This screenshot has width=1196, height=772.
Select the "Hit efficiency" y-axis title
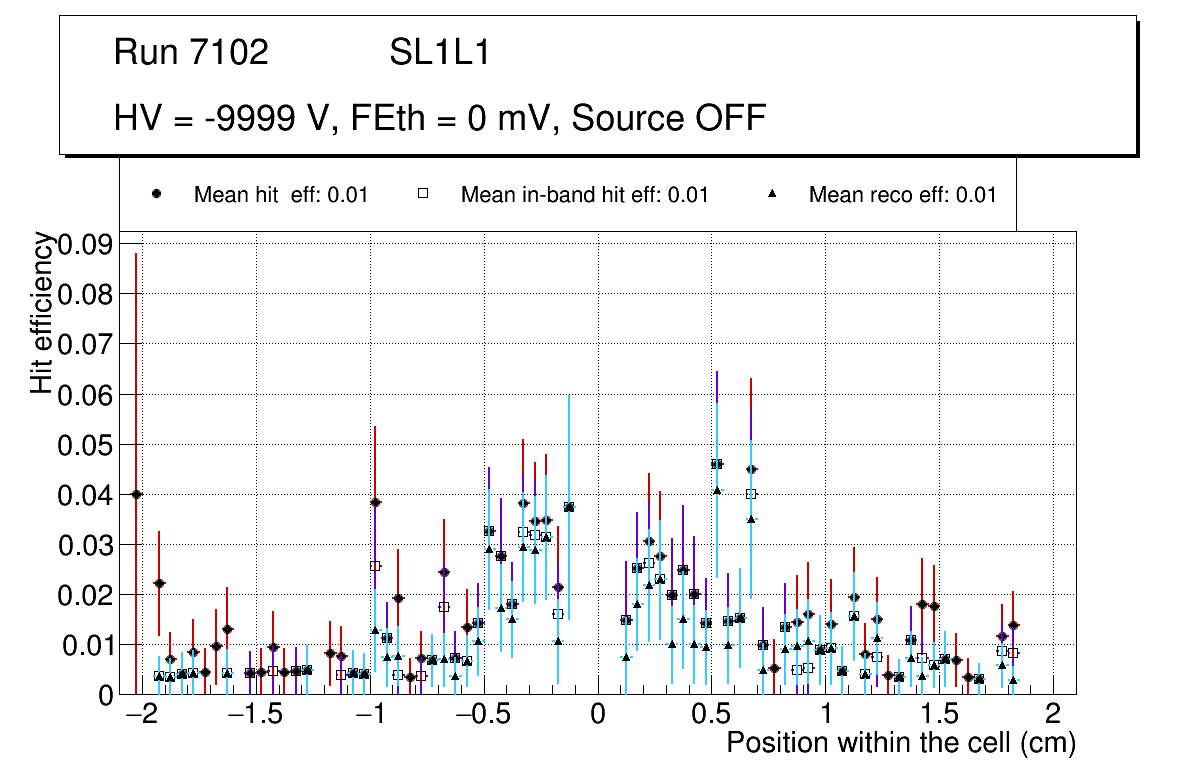[42, 313]
